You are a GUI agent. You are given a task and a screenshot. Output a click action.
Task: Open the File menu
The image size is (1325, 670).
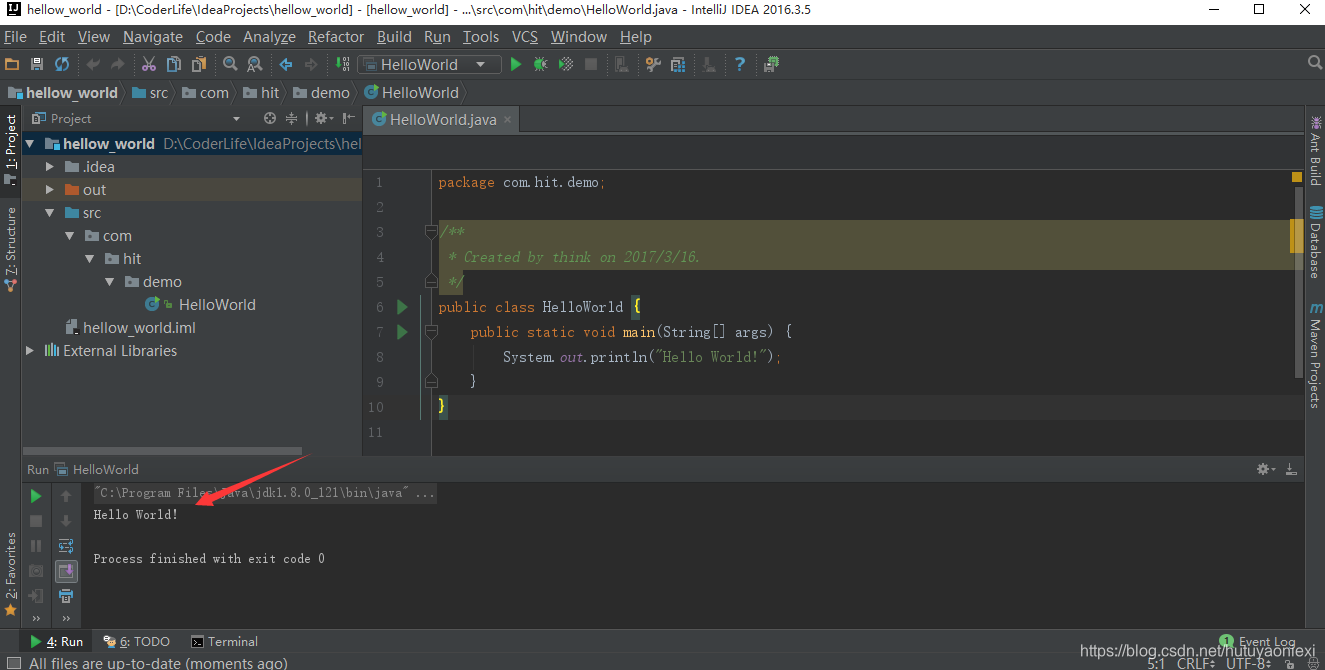(15, 37)
